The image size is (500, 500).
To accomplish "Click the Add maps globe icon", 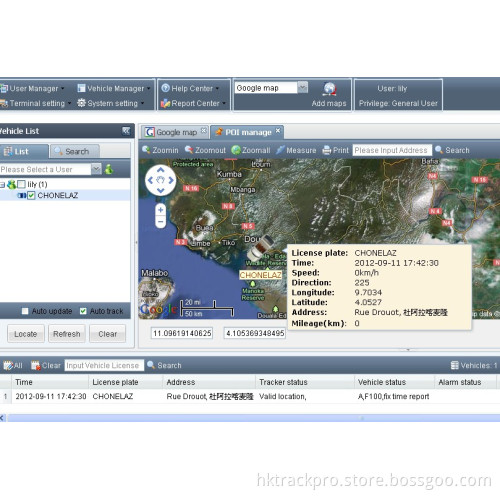I will click(x=329, y=89).
